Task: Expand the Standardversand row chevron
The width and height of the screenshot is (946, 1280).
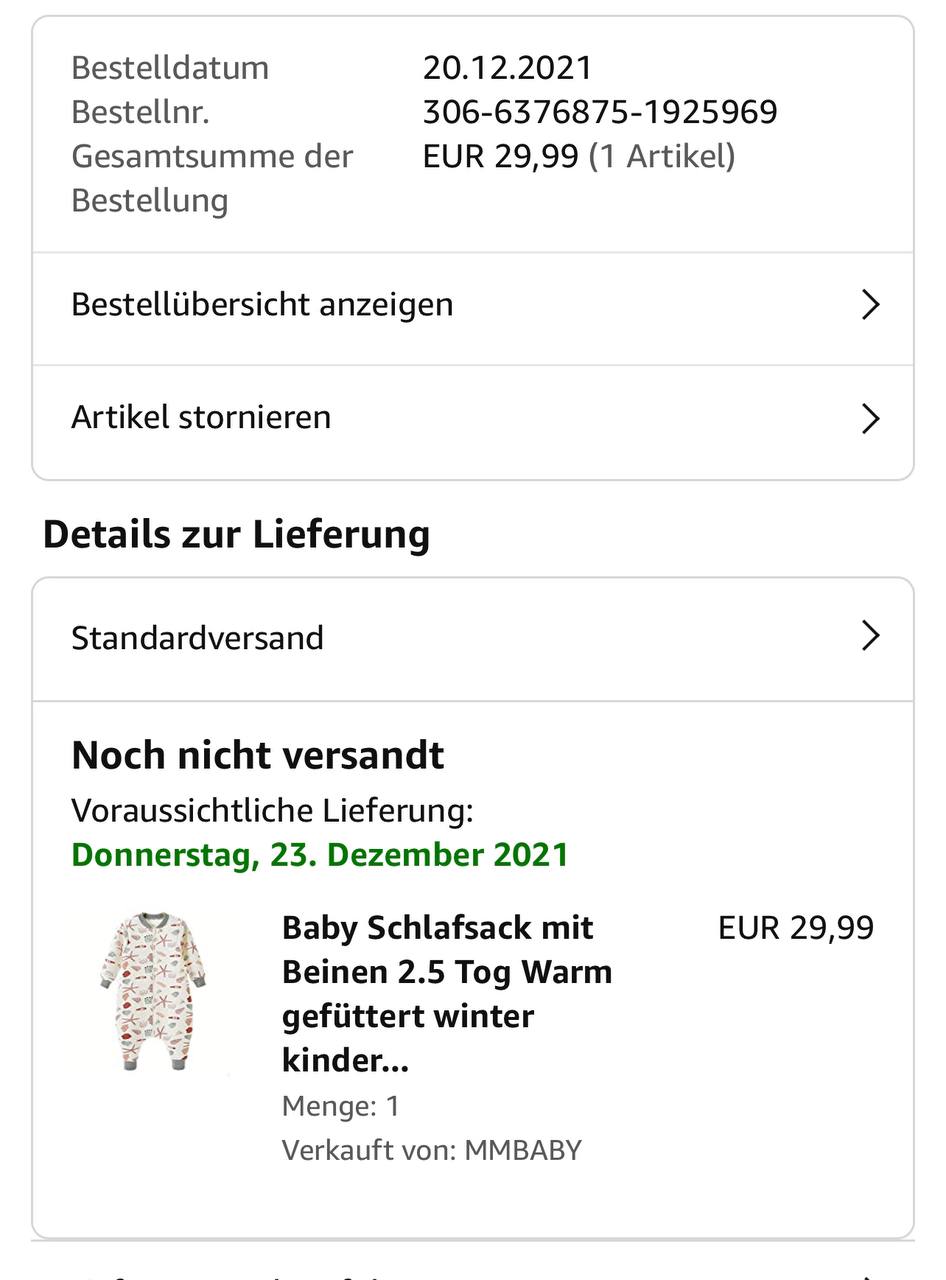Action: [x=870, y=636]
